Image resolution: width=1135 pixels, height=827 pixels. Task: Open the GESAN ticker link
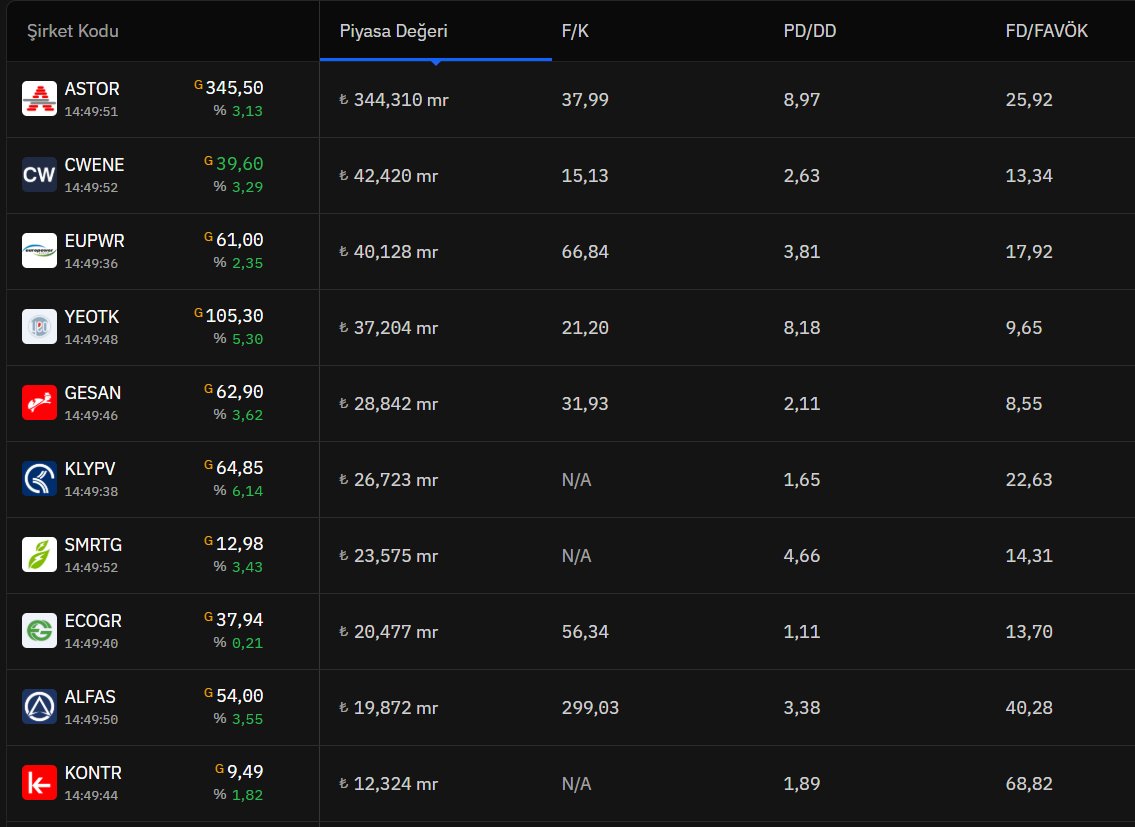[93, 393]
